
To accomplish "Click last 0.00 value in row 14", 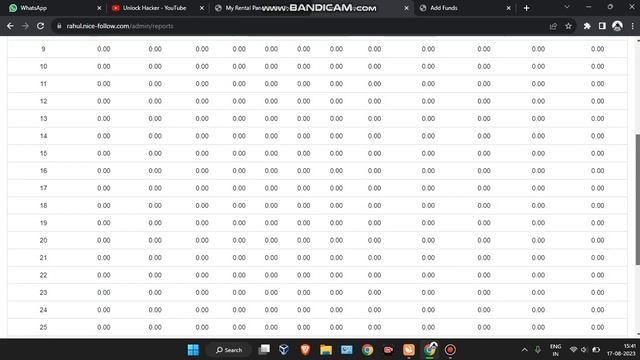I will pos(598,136).
